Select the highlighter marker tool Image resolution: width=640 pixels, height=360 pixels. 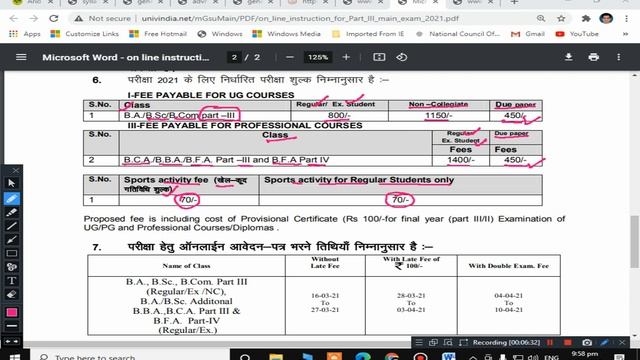pyautogui.click(x=11, y=212)
